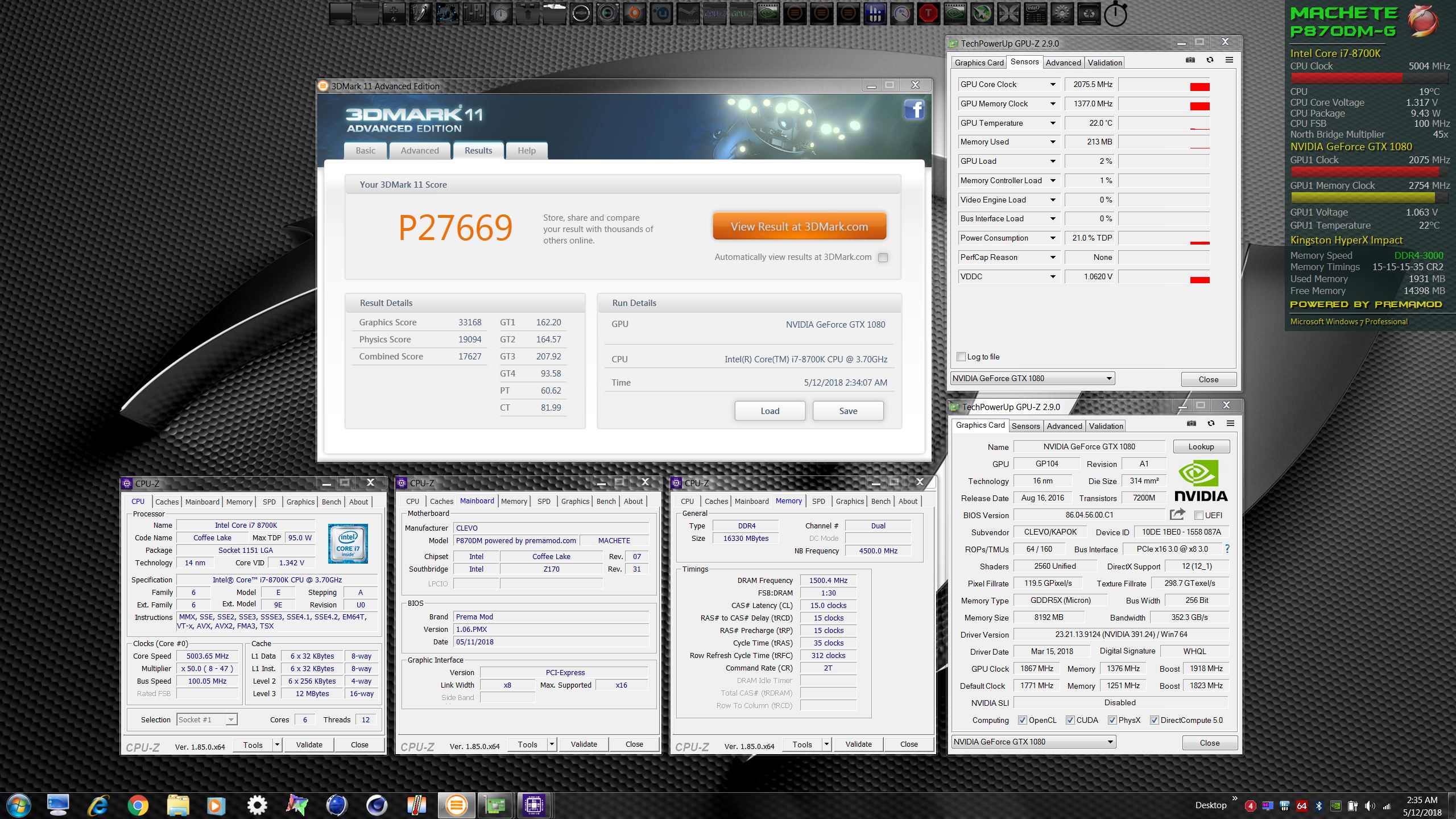This screenshot has width=1456, height=819.
Task: Click View Result at 3DMark.com button
Action: pyautogui.click(x=799, y=226)
